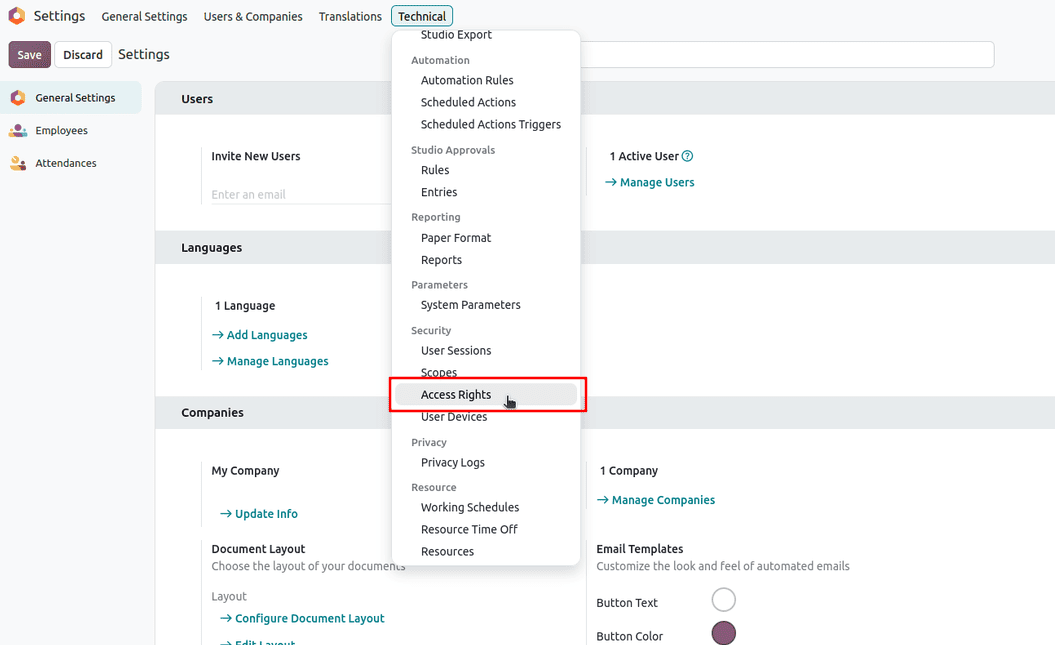
Task: Focus the invite email input field
Action: (x=301, y=194)
